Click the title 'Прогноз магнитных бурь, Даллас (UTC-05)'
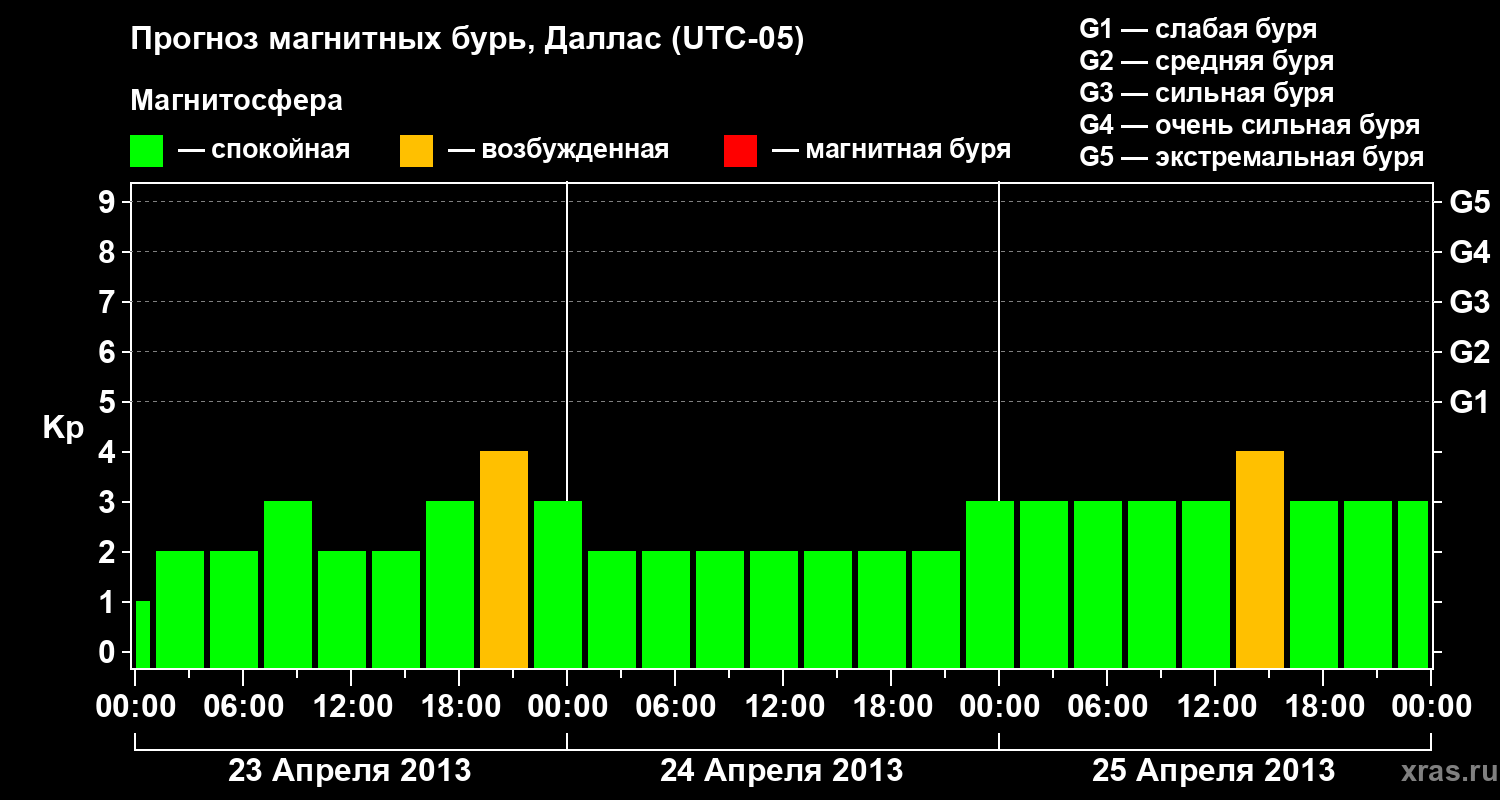This screenshot has width=1500, height=800. click(467, 40)
